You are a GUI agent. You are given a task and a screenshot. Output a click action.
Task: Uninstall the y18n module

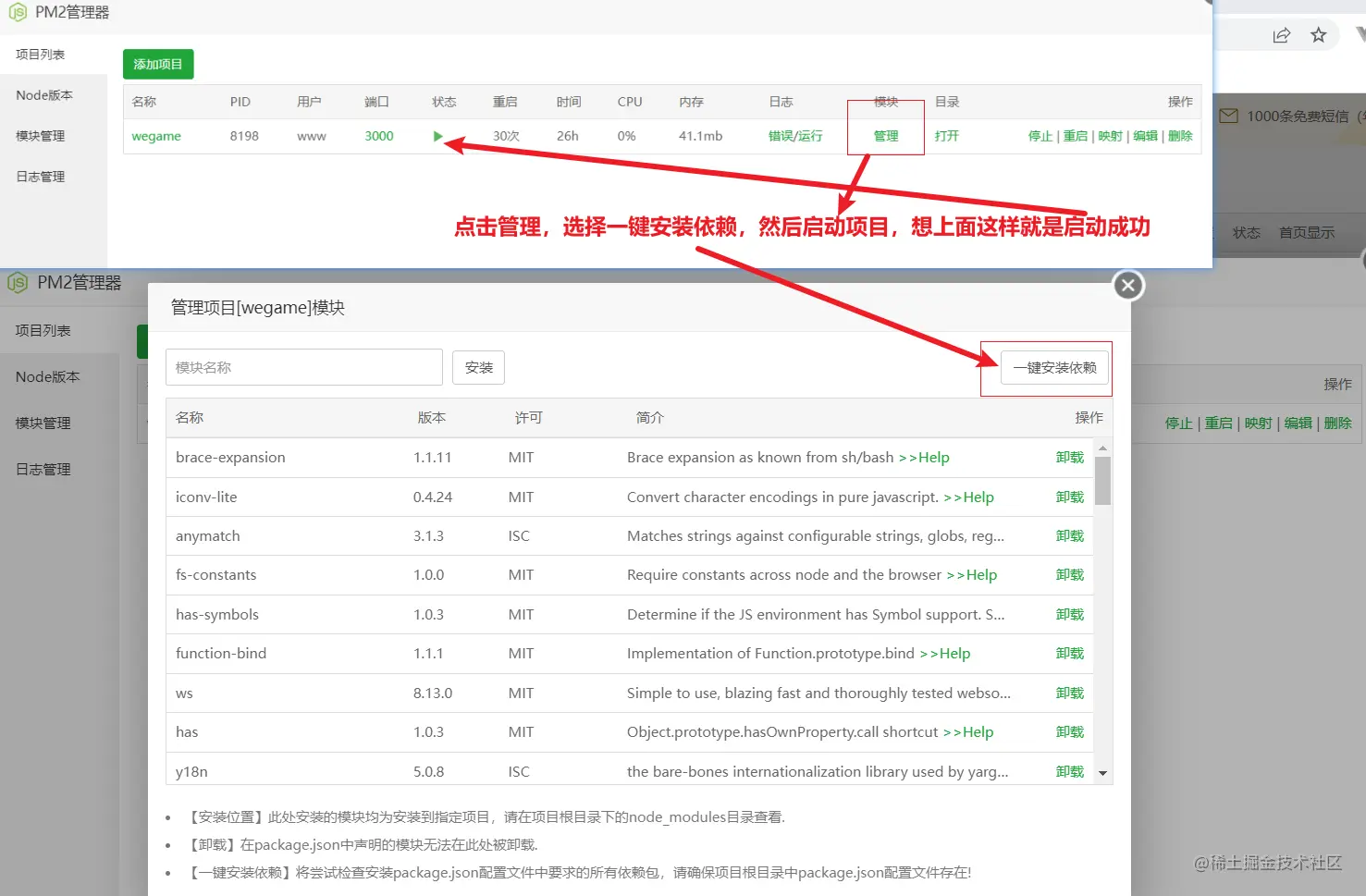1070,772
